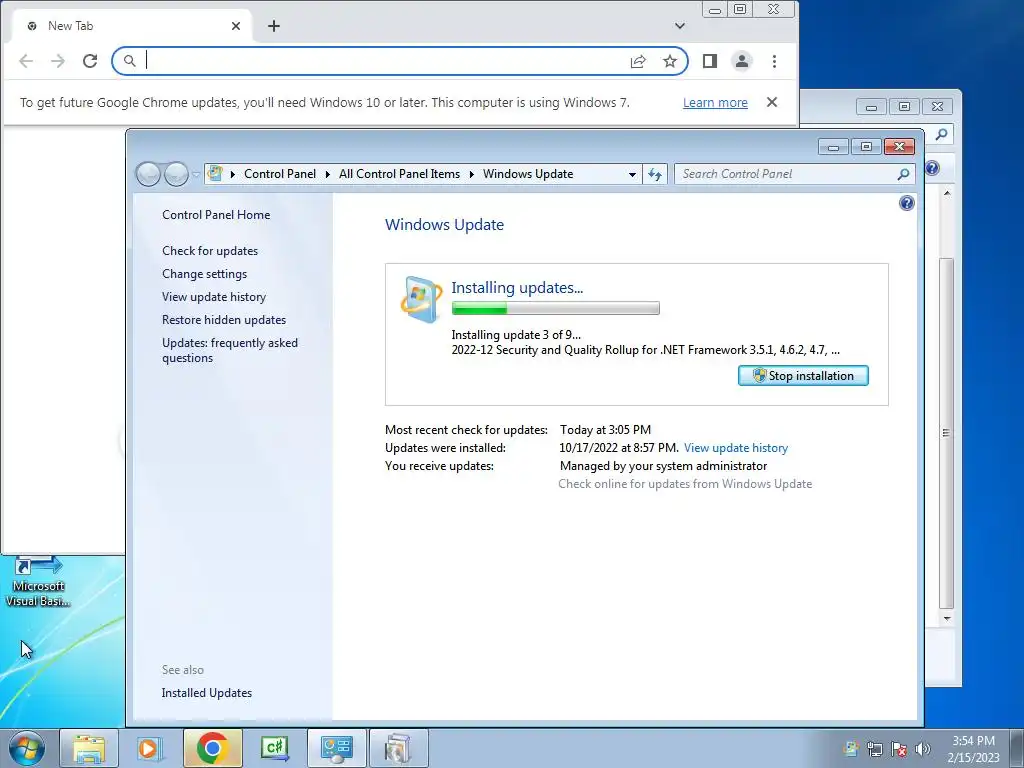The image size is (1024, 768).
Task: Open address bar history dropdown
Action: (632, 174)
